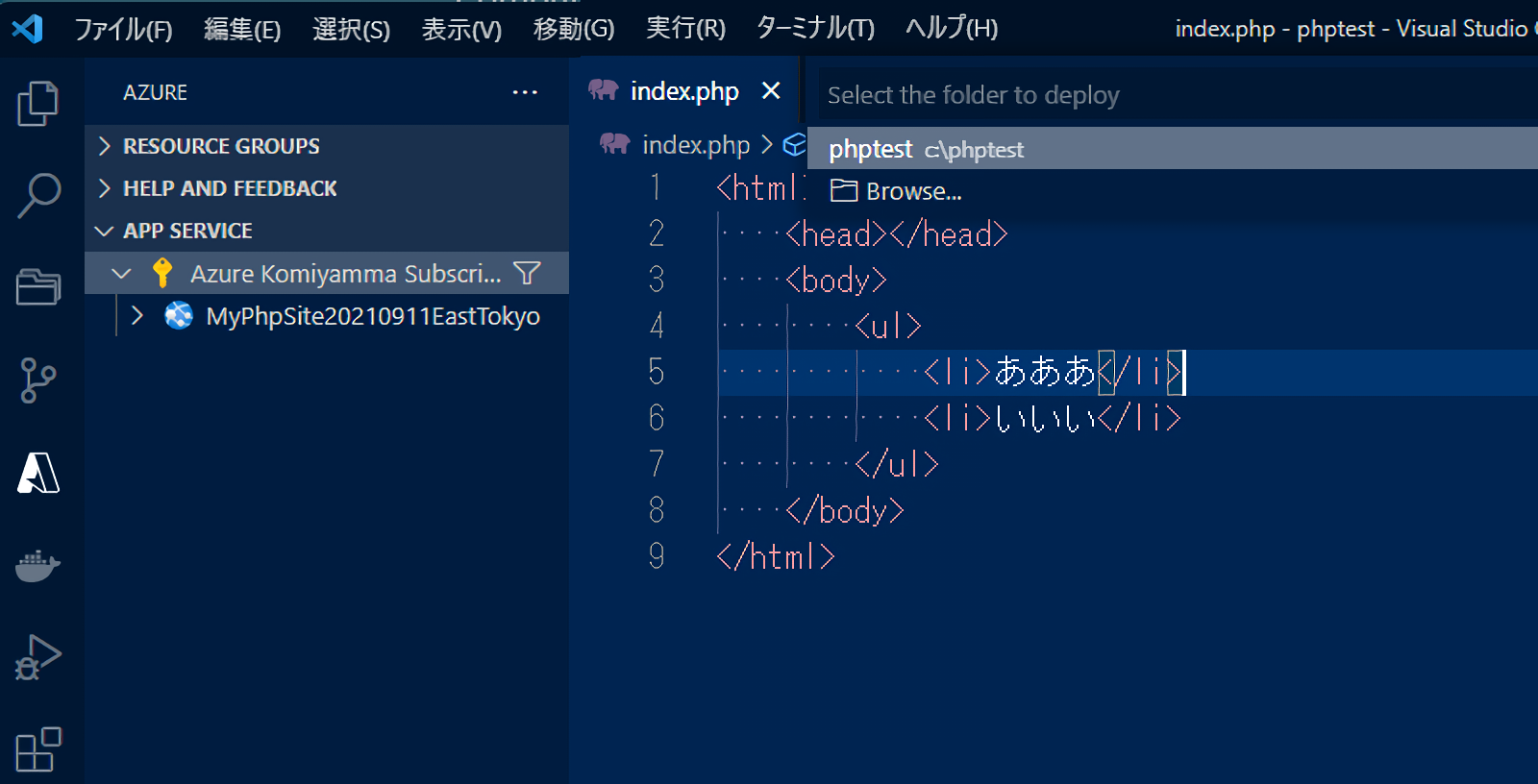Click the filter icon beside Azure subscription

click(x=527, y=274)
